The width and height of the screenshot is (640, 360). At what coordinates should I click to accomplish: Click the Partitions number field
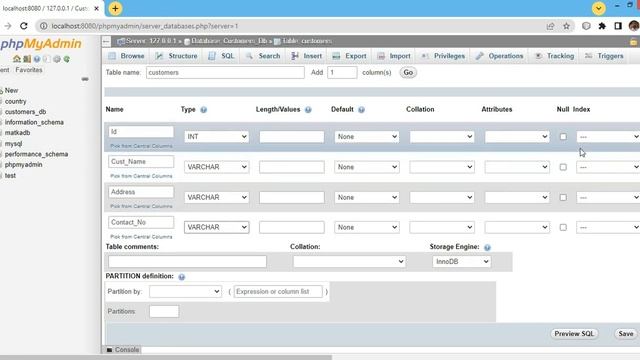pos(164,311)
